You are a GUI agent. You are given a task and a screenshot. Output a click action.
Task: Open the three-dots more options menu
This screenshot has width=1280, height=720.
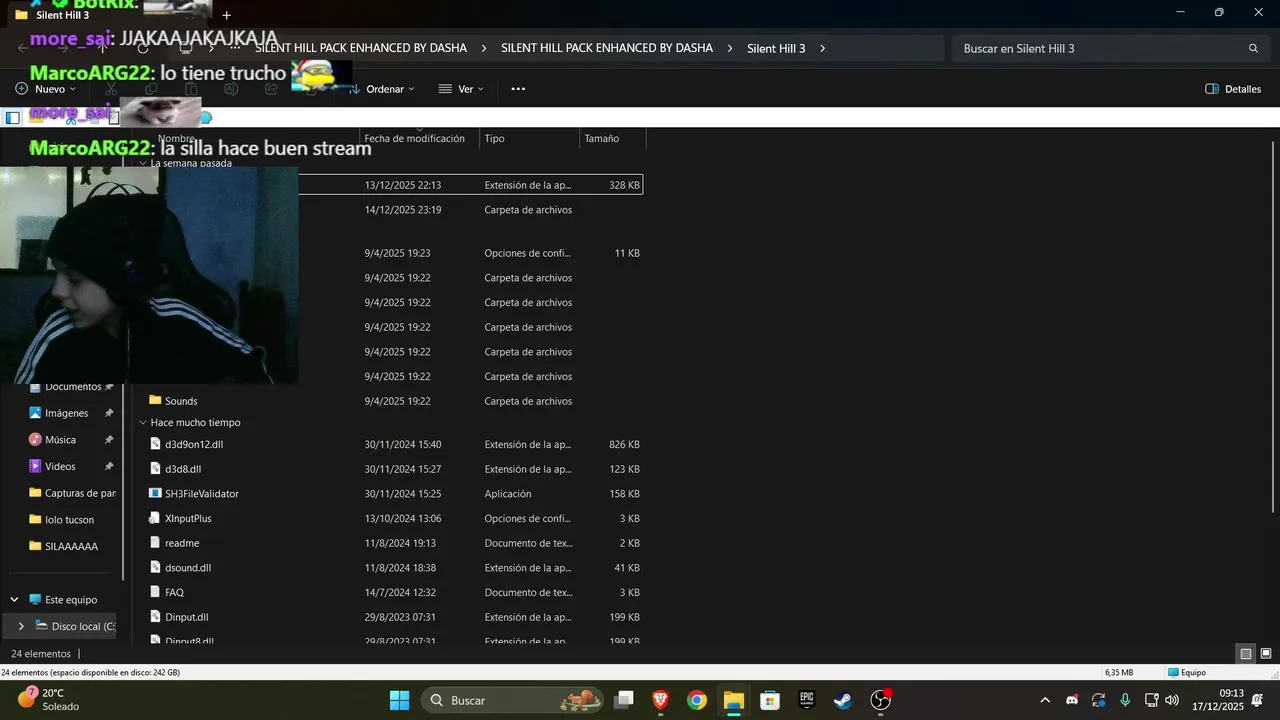(518, 89)
